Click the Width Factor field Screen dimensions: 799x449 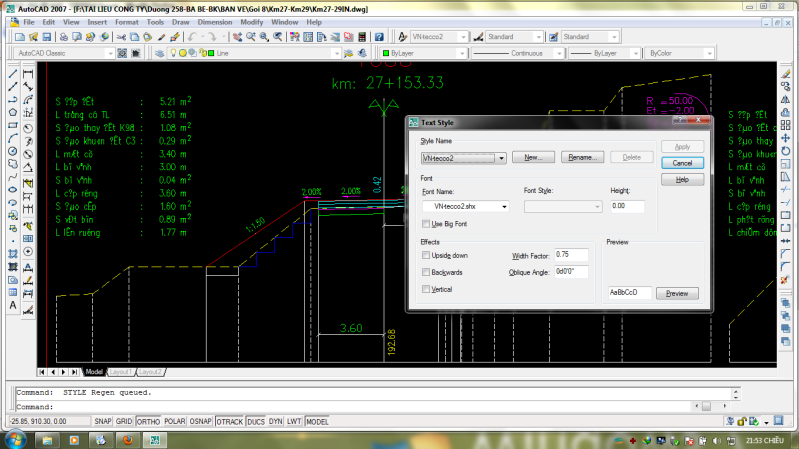pyautogui.click(x=571, y=255)
